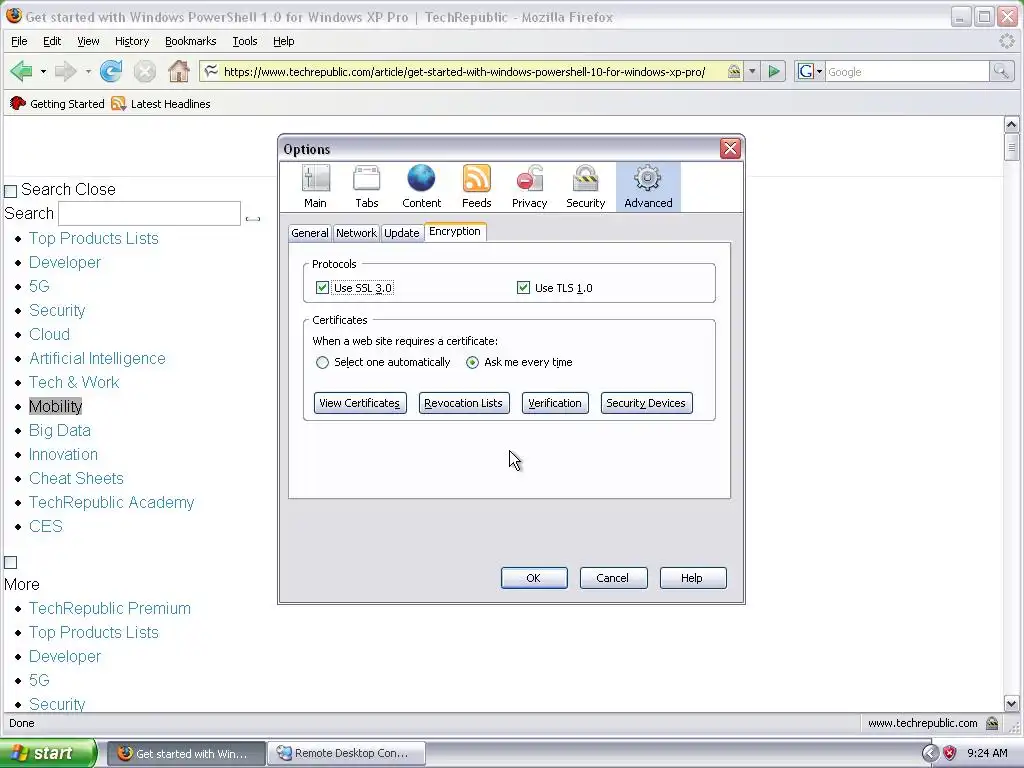Image resolution: width=1024 pixels, height=768 pixels.
Task: Click the page site identity icon in the address bar
Action: pos(211,71)
